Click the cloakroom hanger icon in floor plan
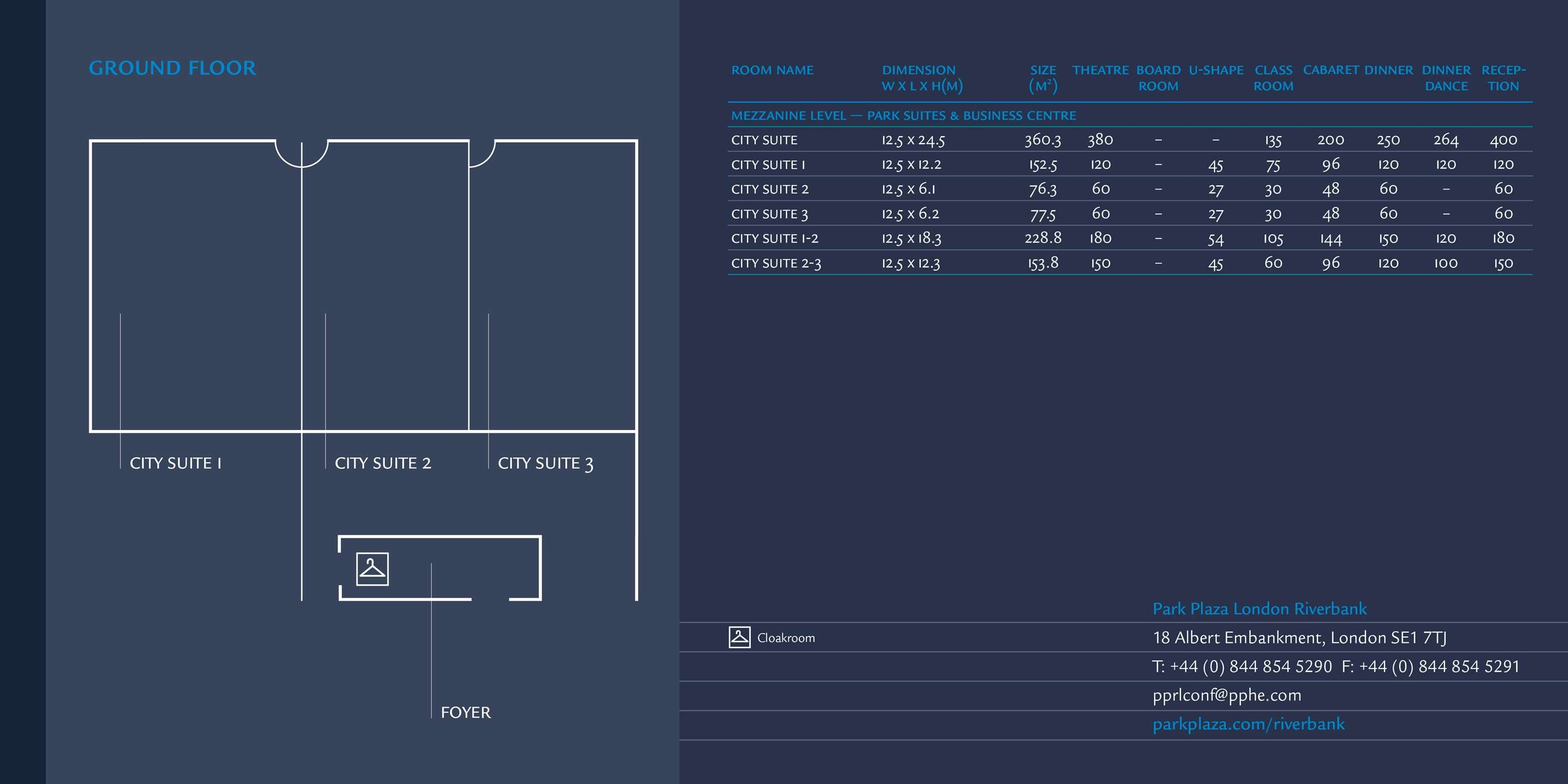Screen dimensions: 1568x784 pos(372,569)
